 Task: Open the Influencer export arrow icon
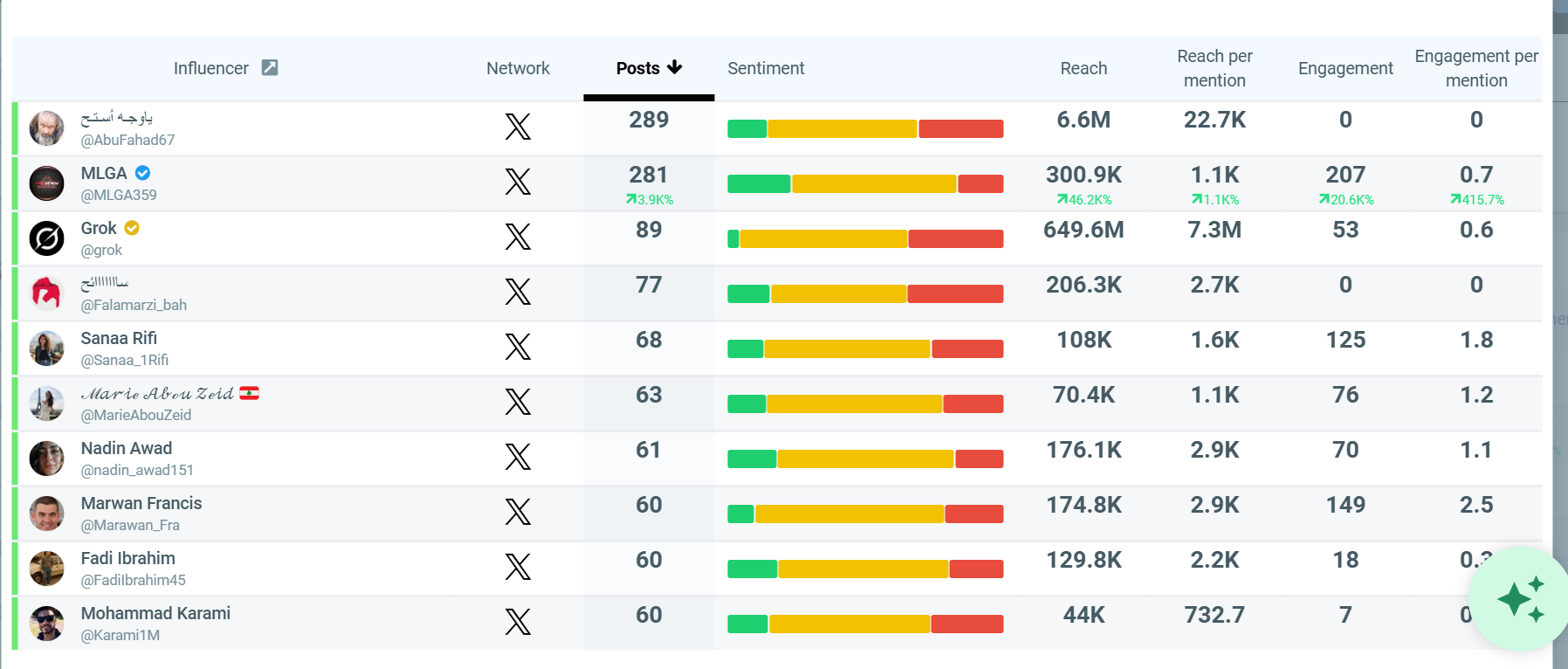click(x=270, y=67)
